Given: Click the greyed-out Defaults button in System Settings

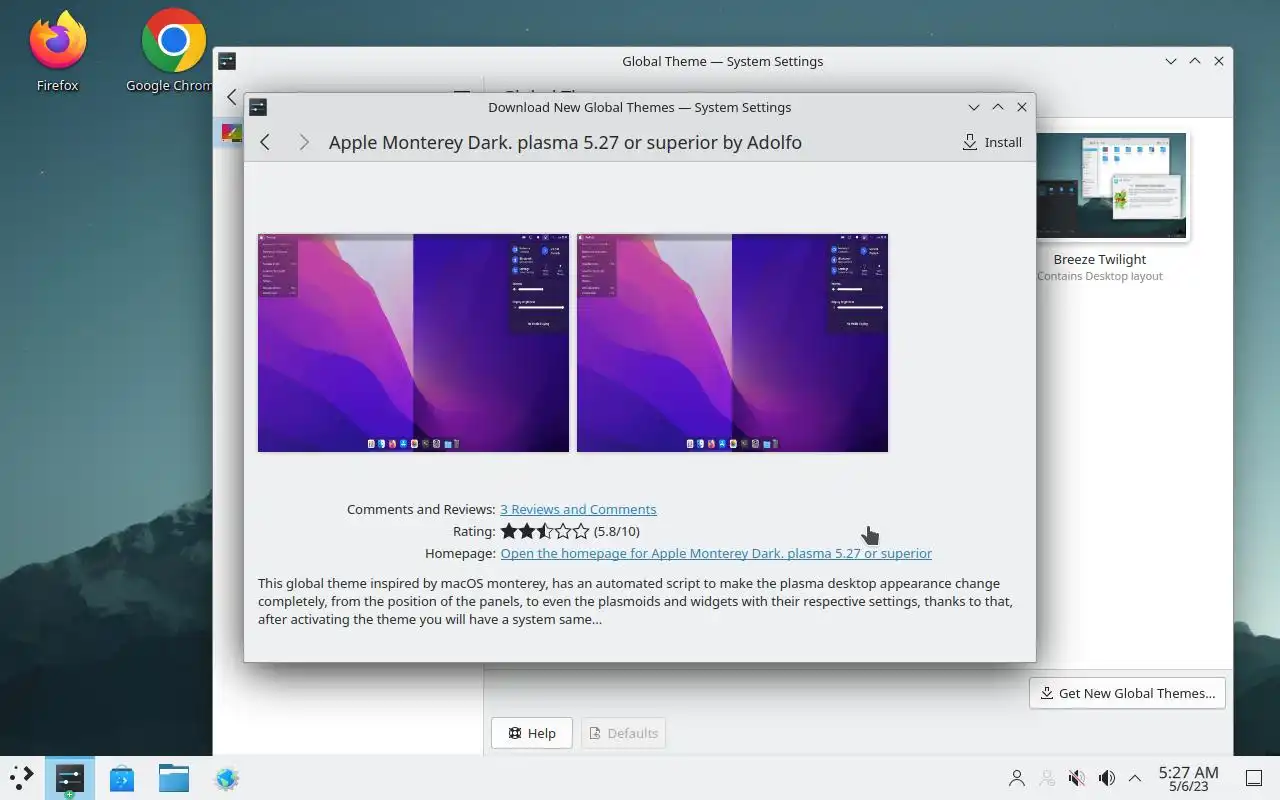Looking at the screenshot, I should pyautogui.click(x=623, y=733).
